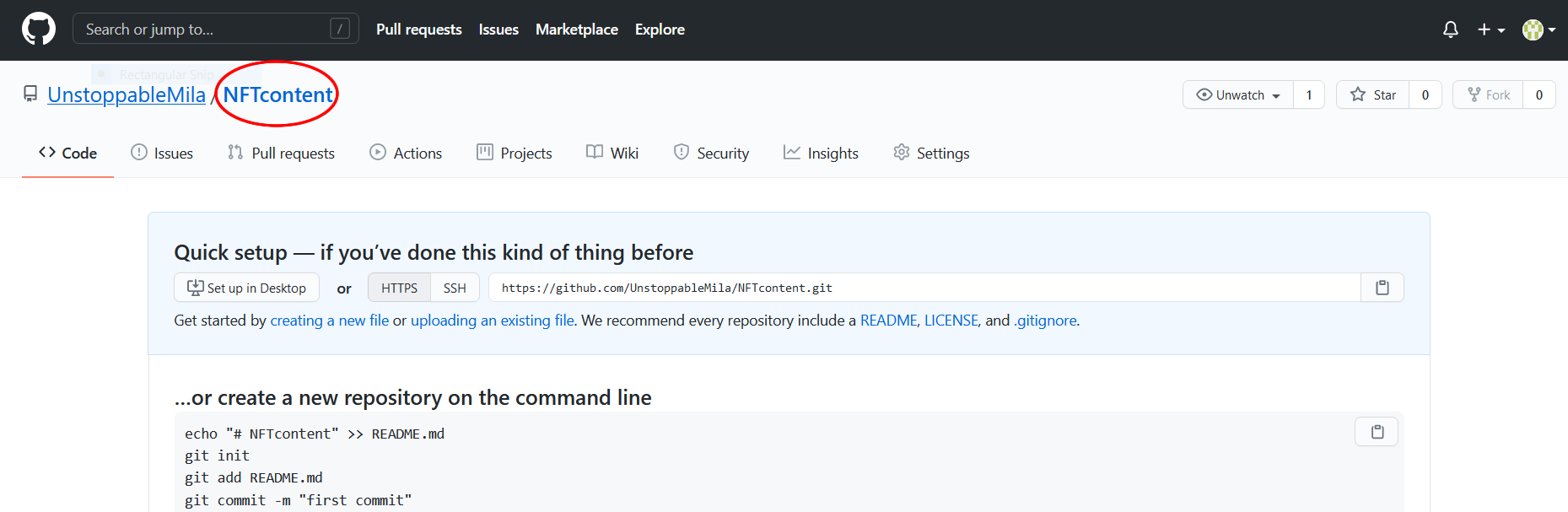This screenshot has height=512, width=1568.
Task: Open the Insights tab
Action: click(x=821, y=153)
